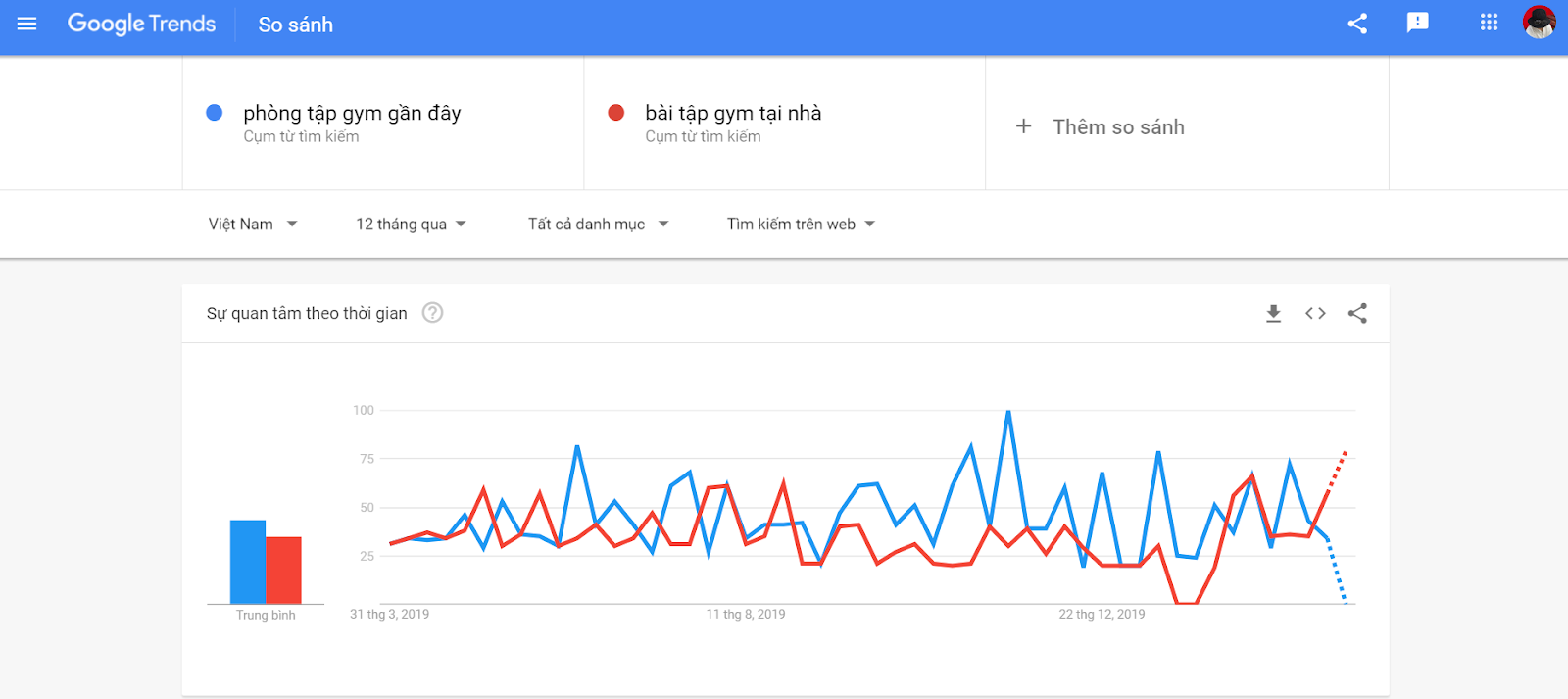Expand the Tất cả danh mục dropdown
The image size is (1568, 699).
(x=598, y=225)
